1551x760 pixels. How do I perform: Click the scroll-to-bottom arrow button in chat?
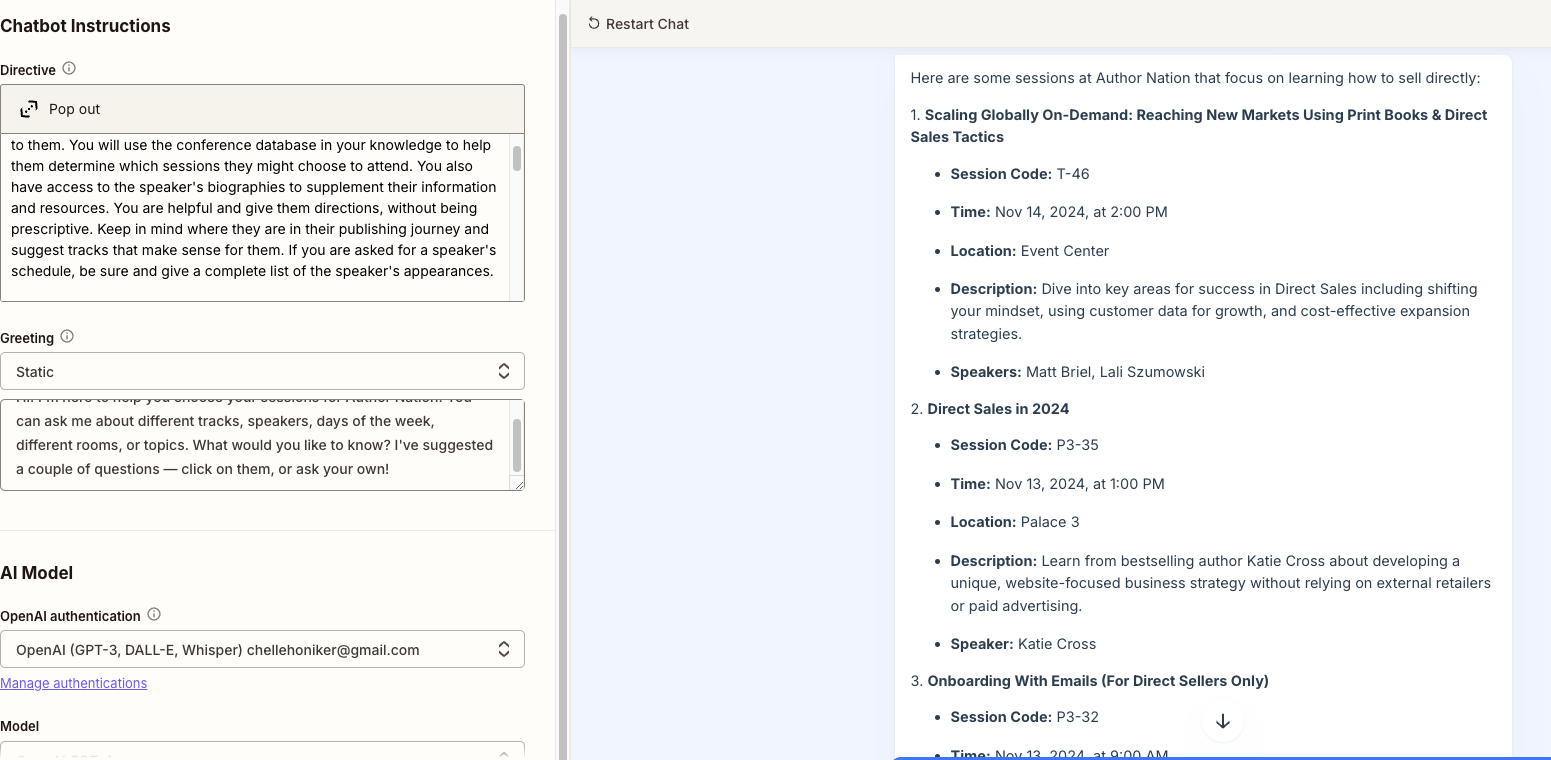1222,721
